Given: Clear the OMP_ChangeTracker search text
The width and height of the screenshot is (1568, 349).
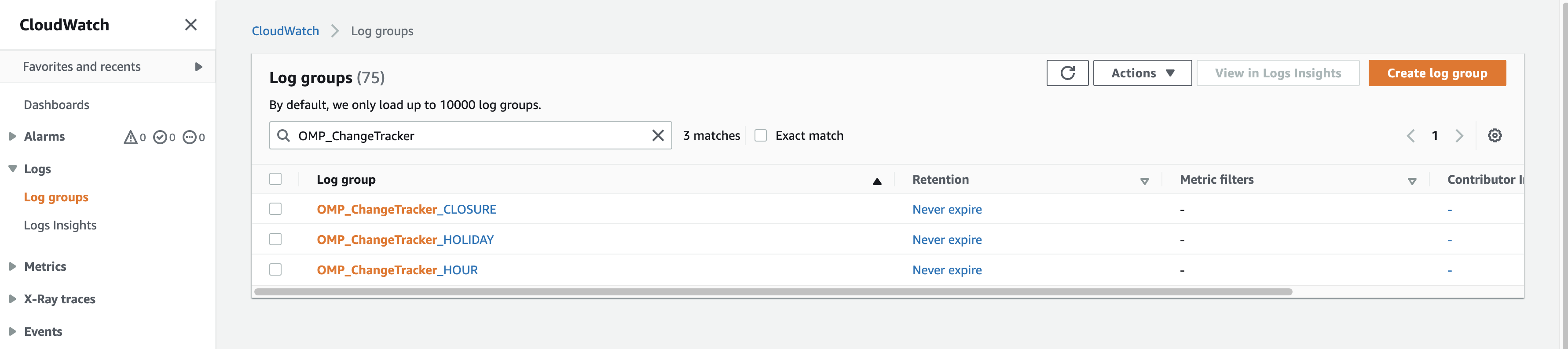Looking at the screenshot, I should click(x=658, y=135).
